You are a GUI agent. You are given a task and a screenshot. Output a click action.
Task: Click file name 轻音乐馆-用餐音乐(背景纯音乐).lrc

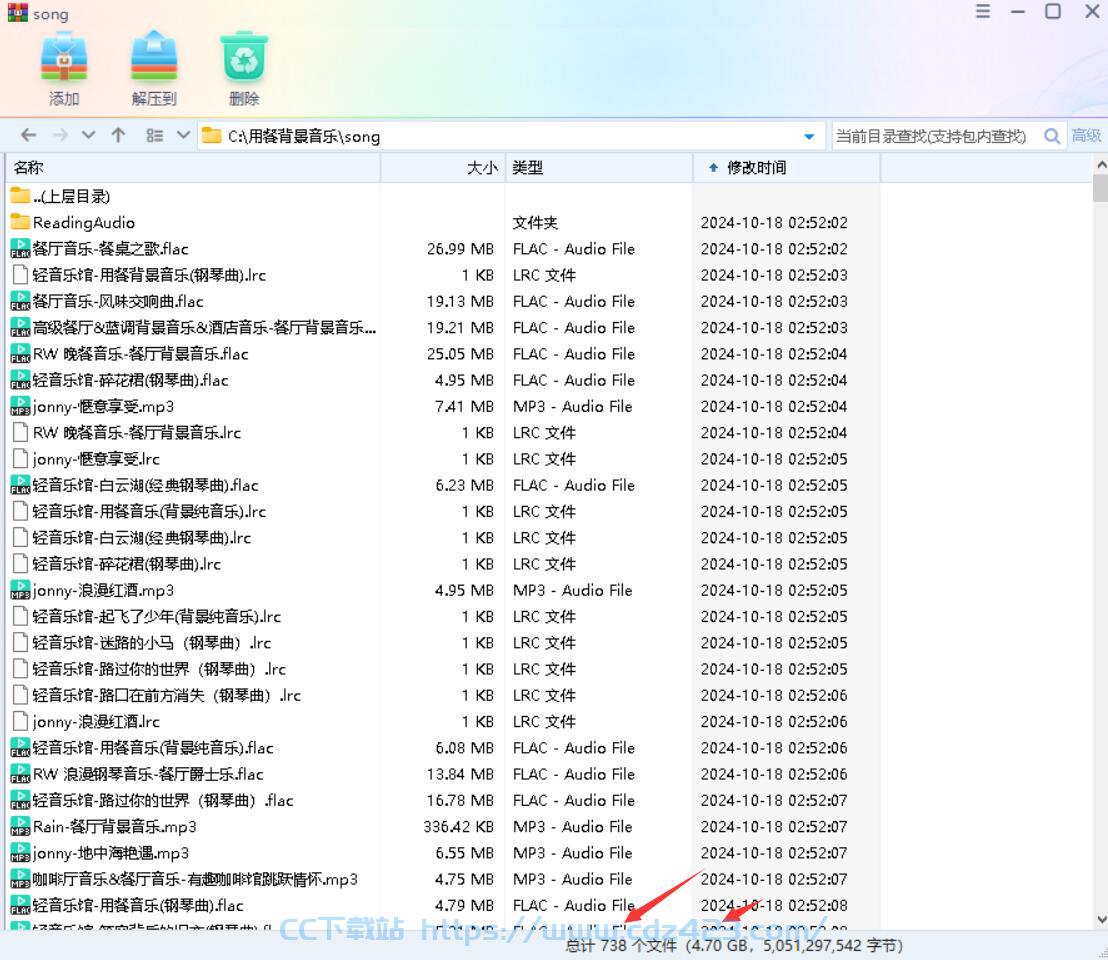pos(149,511)
